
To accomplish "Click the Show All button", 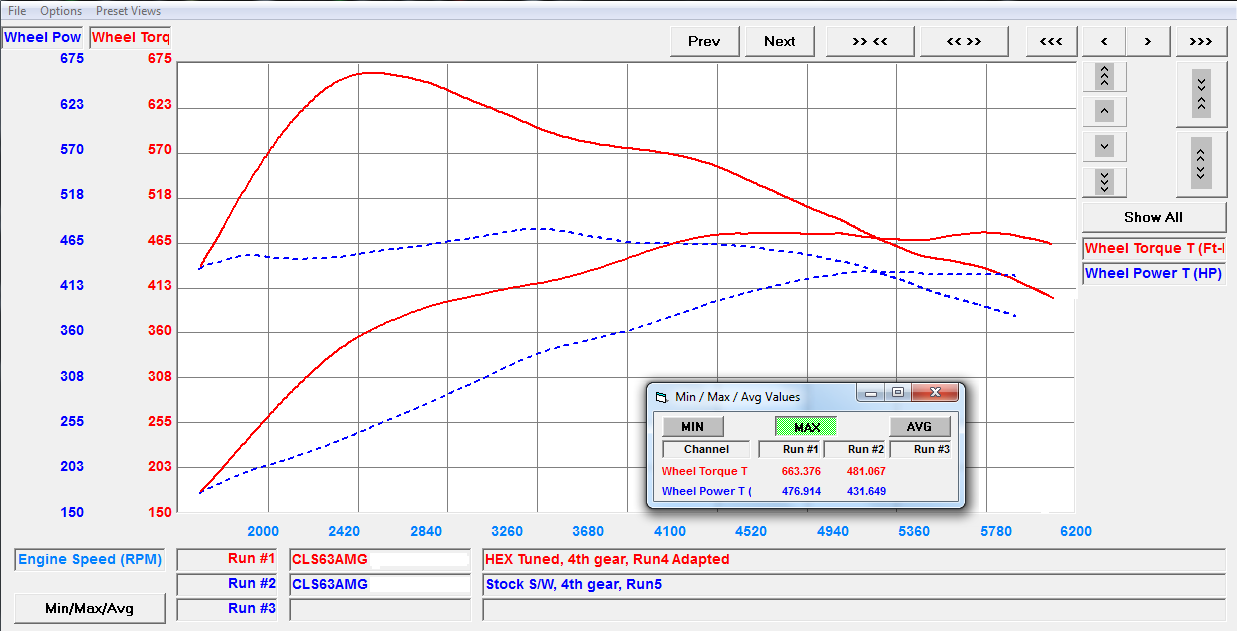I will [x=1153, y=217].
